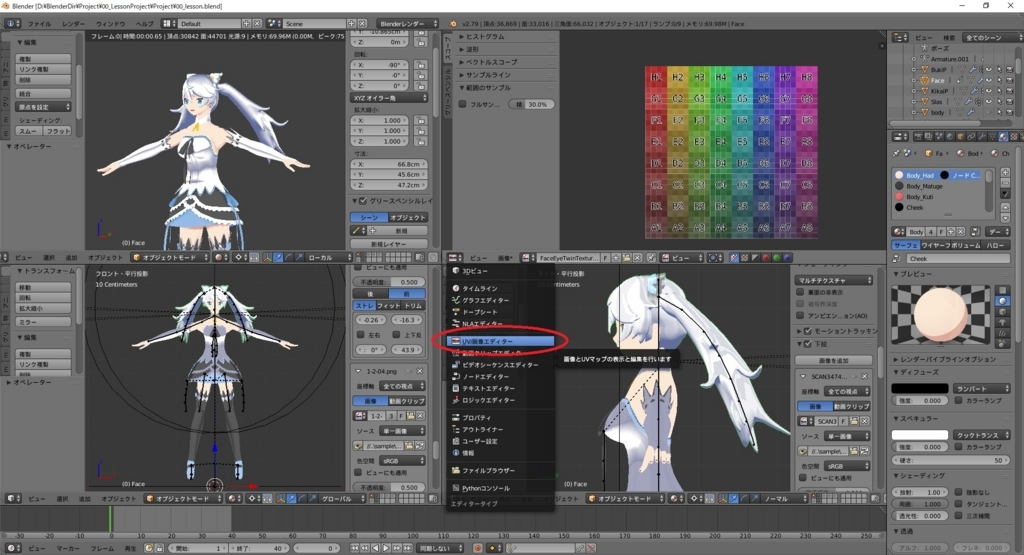Adjust 硬さ hardness slider value 50
This screenshot has height=555, width=1024.
(952, 460)
